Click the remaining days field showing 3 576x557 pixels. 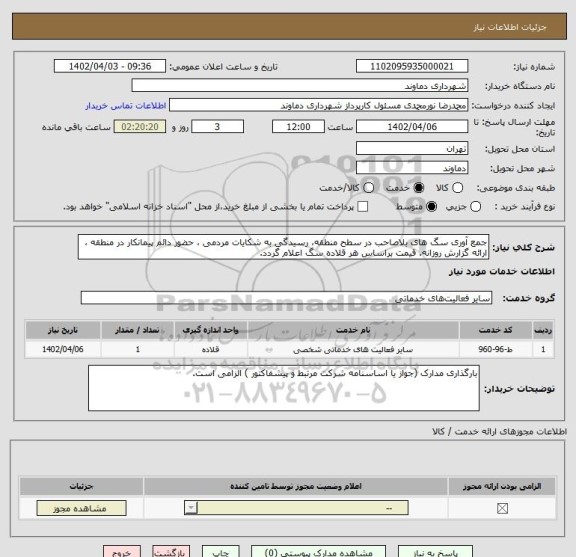(x=217, y=127)
